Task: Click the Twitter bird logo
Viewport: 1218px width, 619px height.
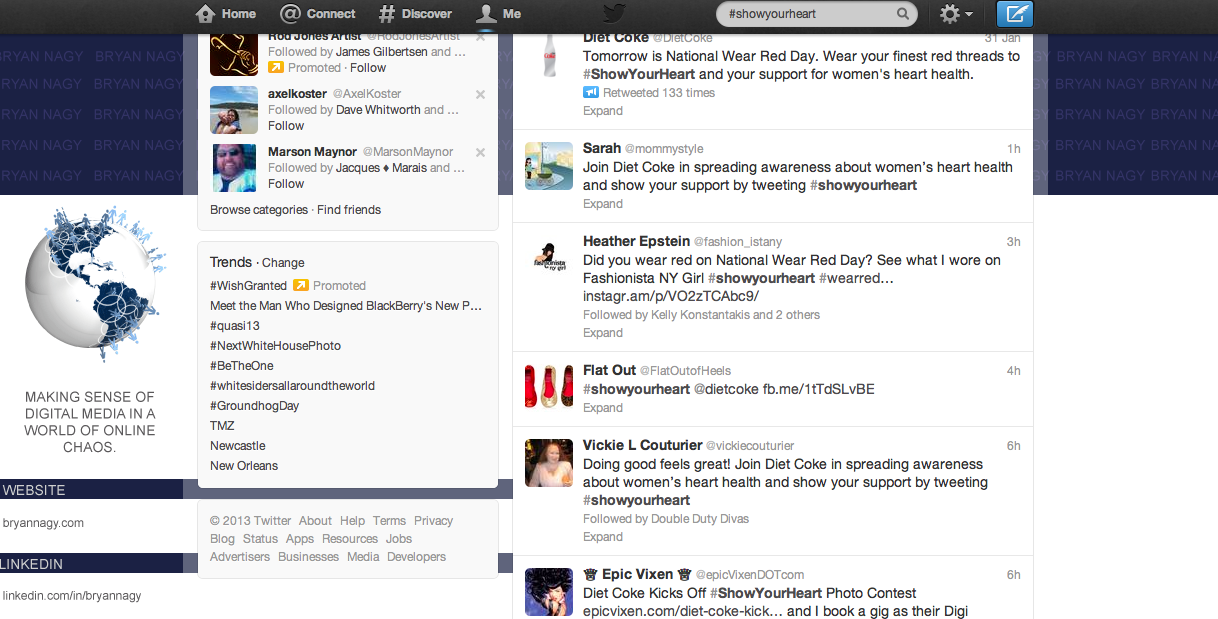Action: [614, 13]
